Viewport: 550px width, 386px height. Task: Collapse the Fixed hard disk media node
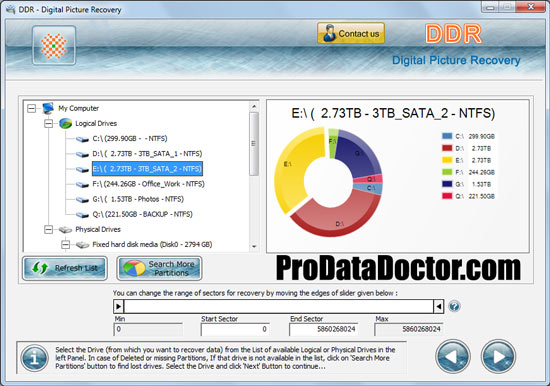click(65, 245)
